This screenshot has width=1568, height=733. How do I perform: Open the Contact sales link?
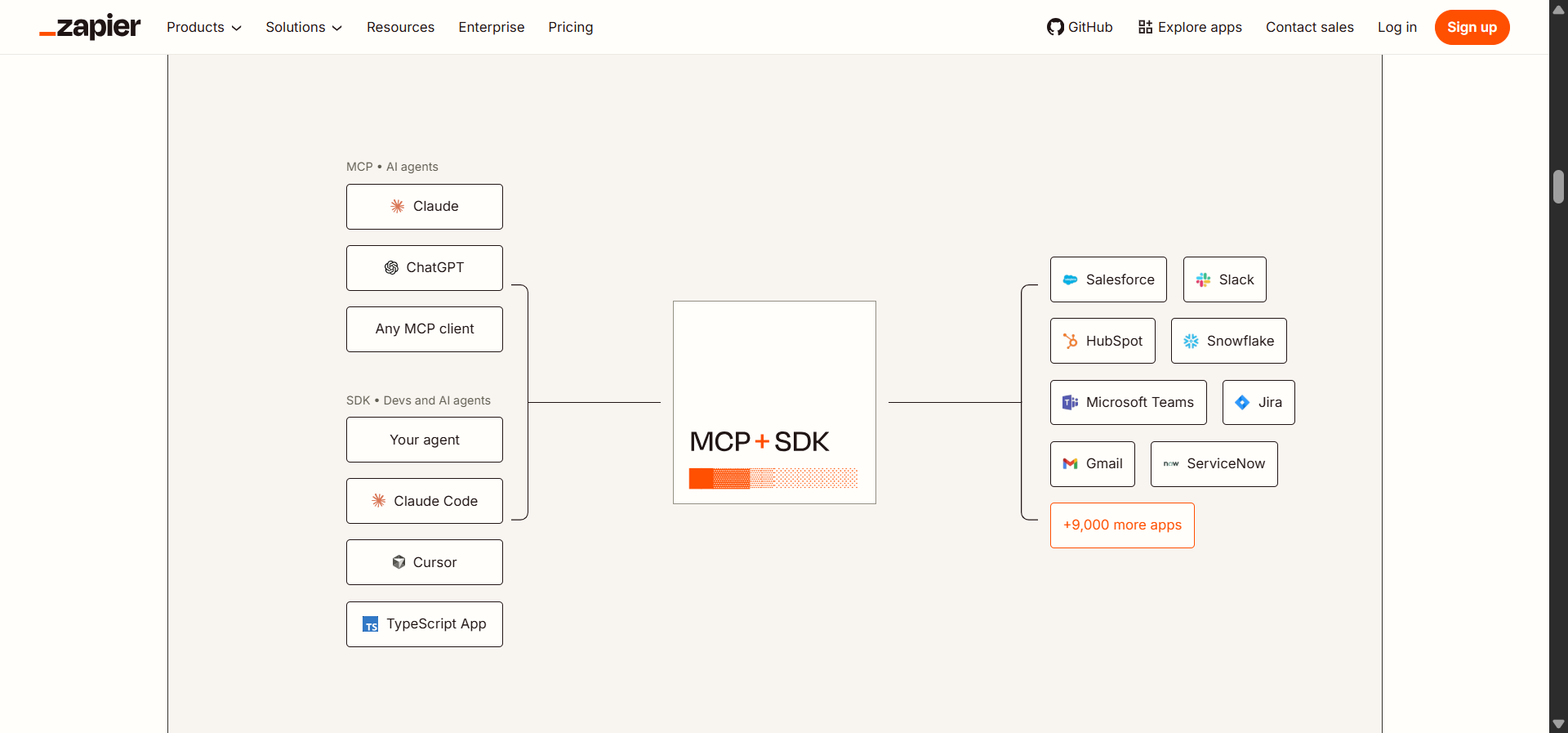1310,27
